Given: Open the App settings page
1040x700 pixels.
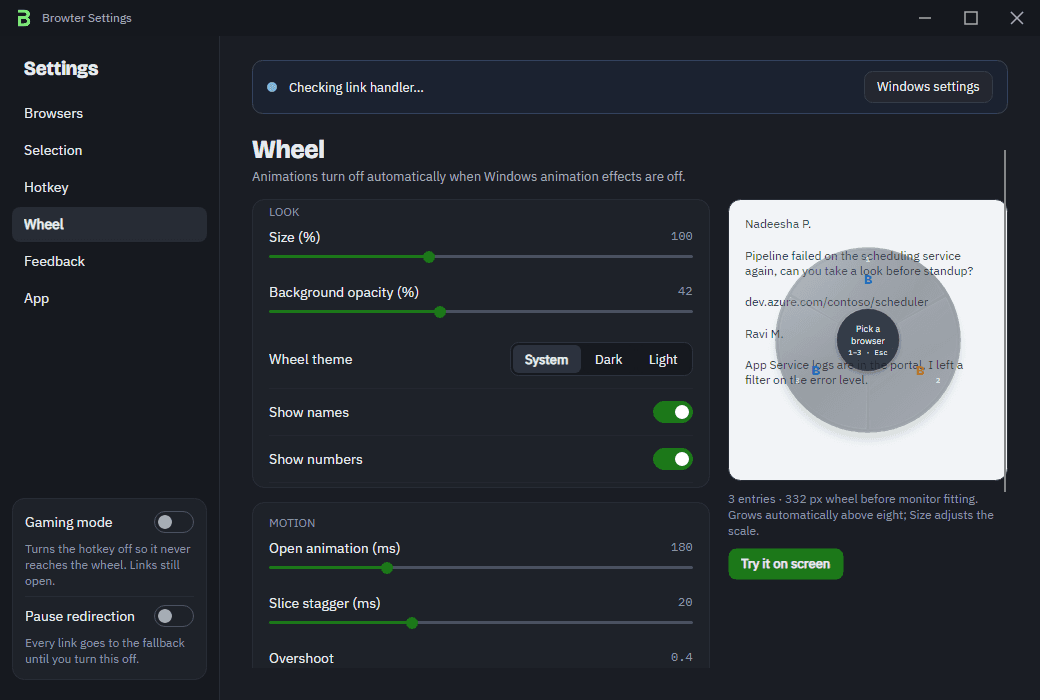Looking at the screenshot, I should [109, 299].
